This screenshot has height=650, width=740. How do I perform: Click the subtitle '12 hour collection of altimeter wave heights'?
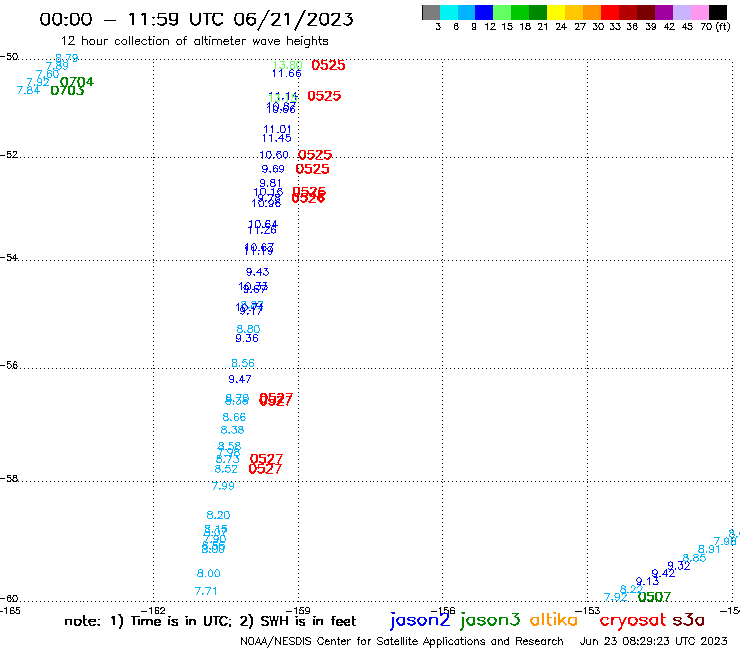pos(194,41)
